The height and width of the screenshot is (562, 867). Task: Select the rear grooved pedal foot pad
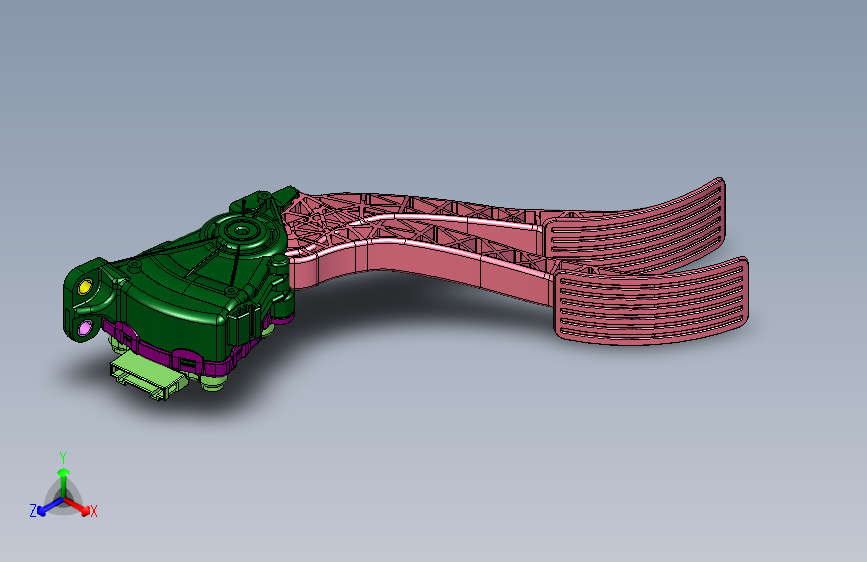coord(635,224)
